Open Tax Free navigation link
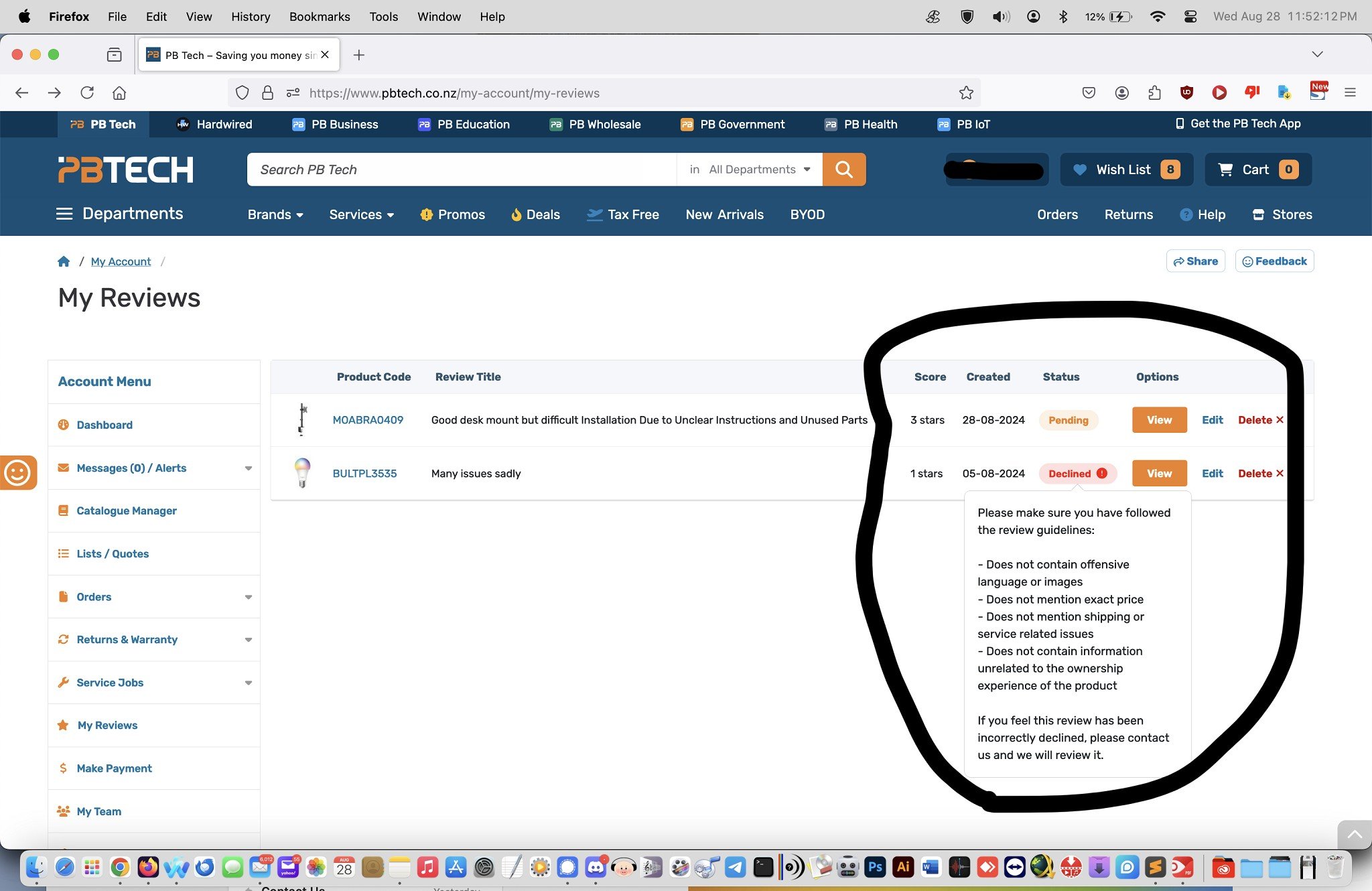Screen dimensions: 1372x891 point(622,214)
